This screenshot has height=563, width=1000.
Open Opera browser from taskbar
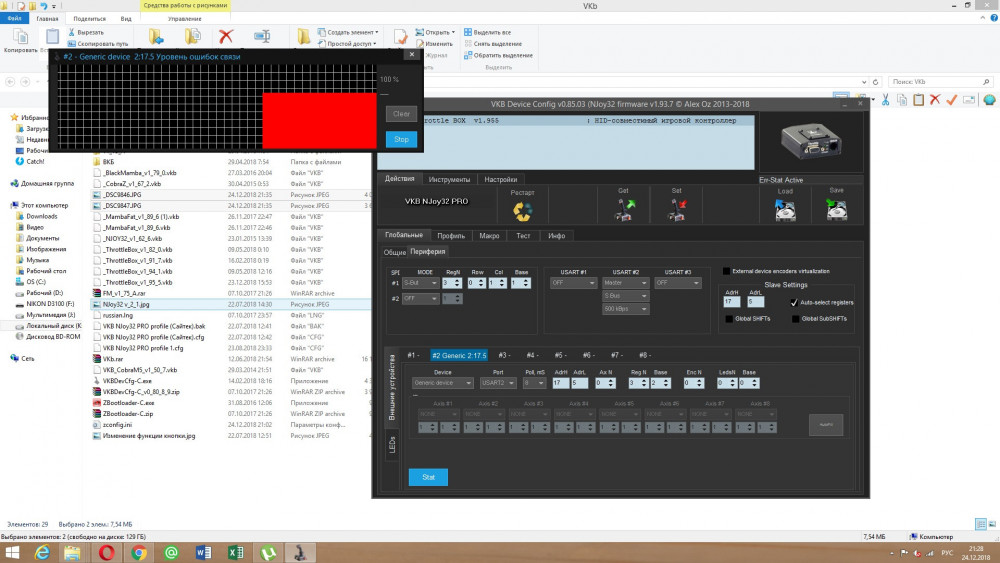tap(106, 552)
